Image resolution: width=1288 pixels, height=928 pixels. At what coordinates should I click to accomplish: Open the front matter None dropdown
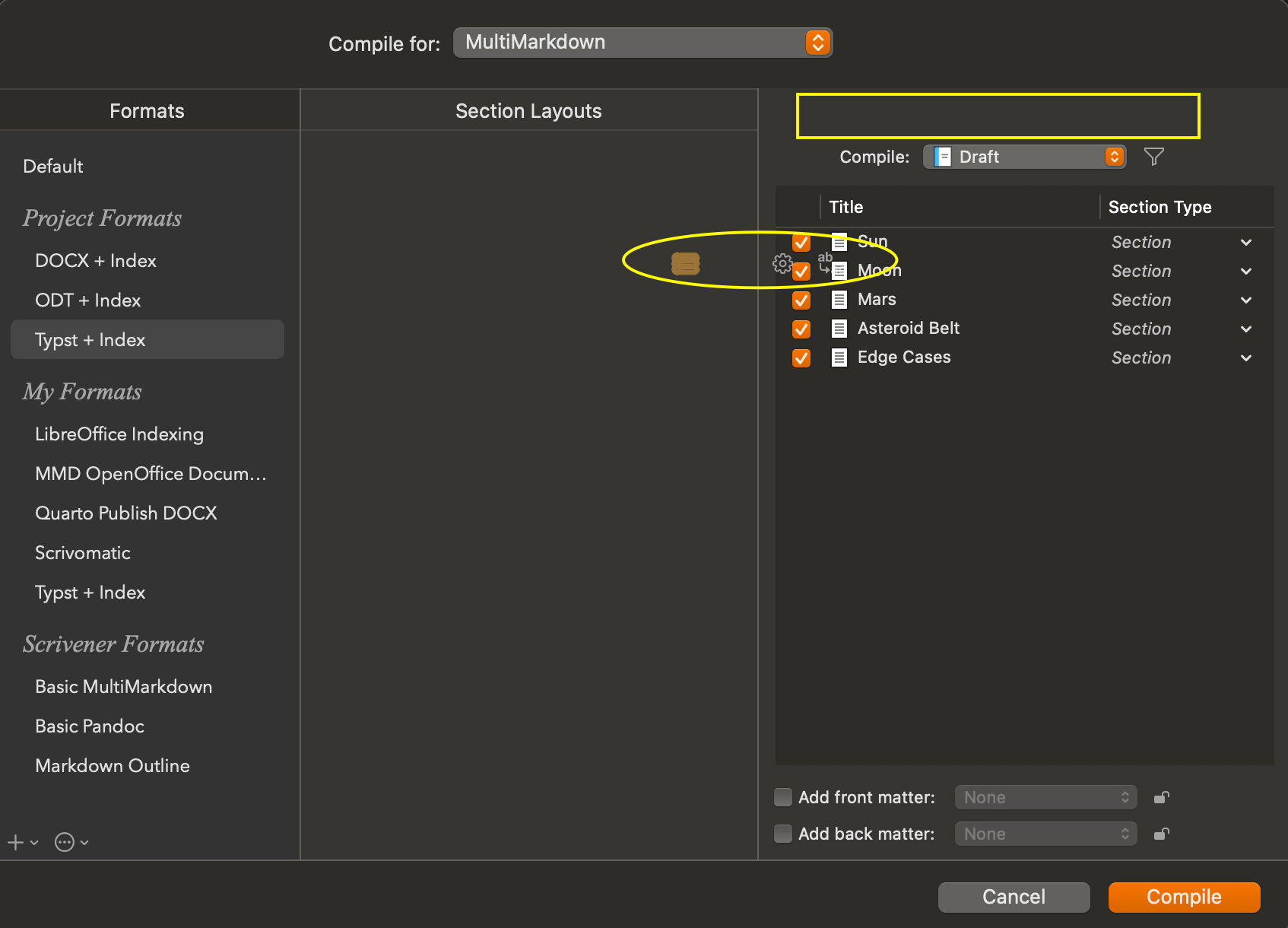[x=1045, y=797]
